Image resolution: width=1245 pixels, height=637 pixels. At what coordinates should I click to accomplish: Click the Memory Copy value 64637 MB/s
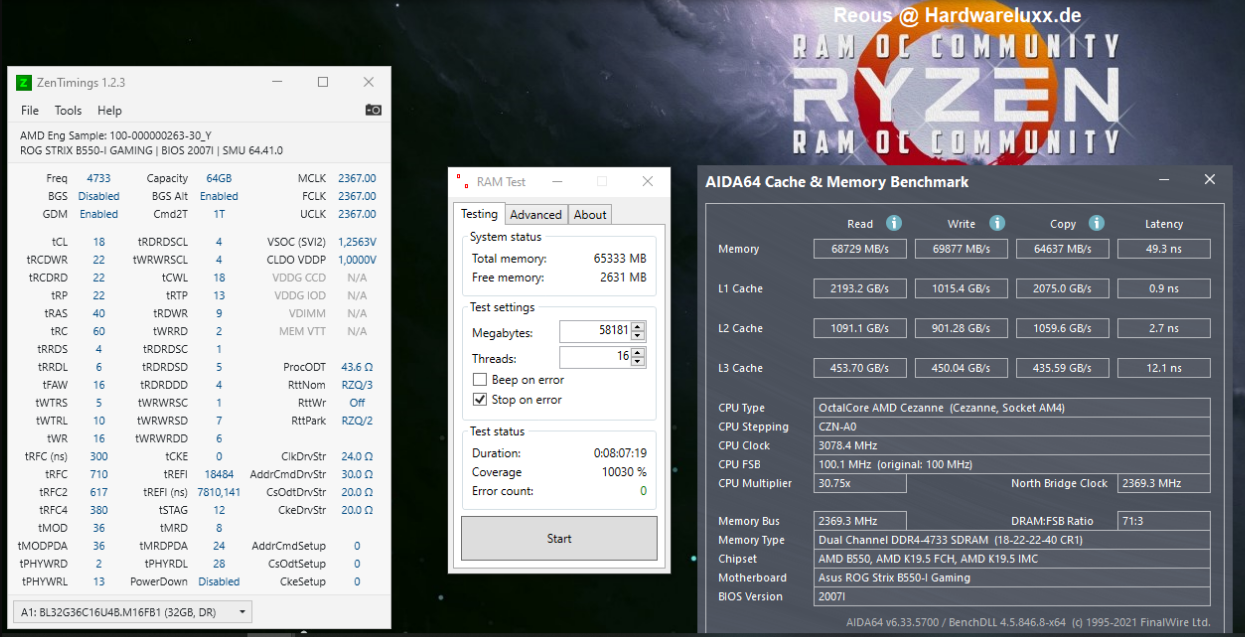pos(1063,249)
